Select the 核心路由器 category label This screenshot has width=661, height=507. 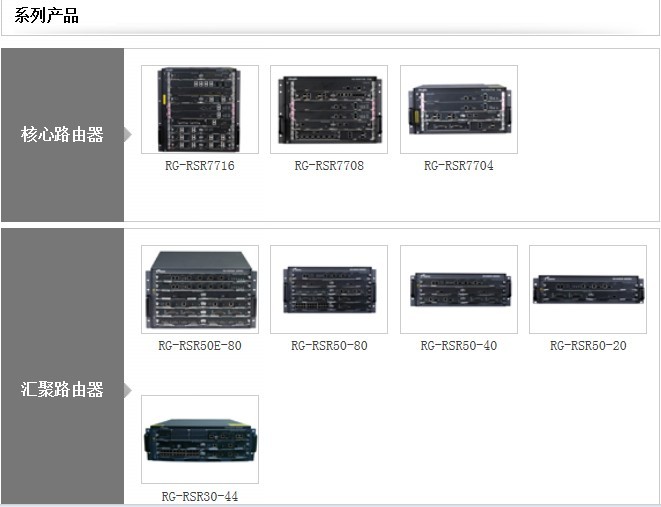point(62,134)
